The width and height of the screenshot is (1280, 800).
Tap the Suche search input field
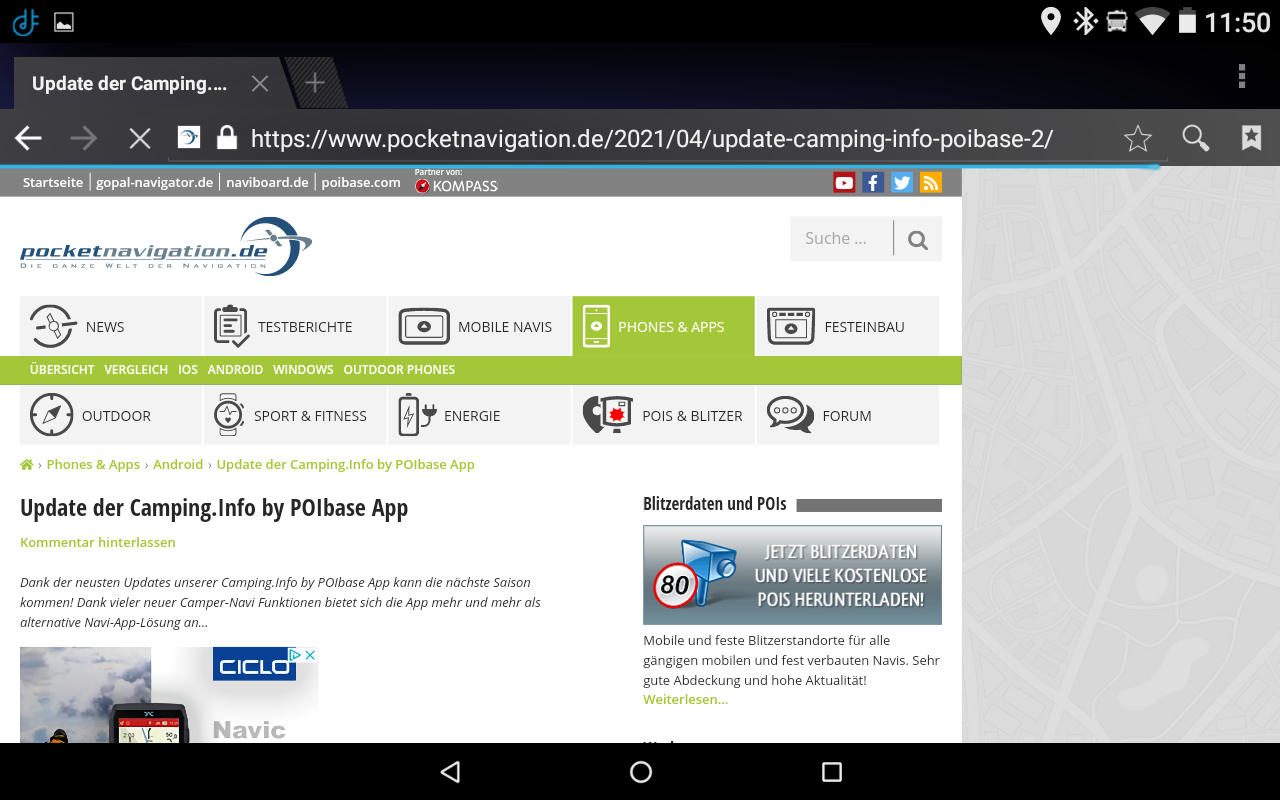pos(840,239)
